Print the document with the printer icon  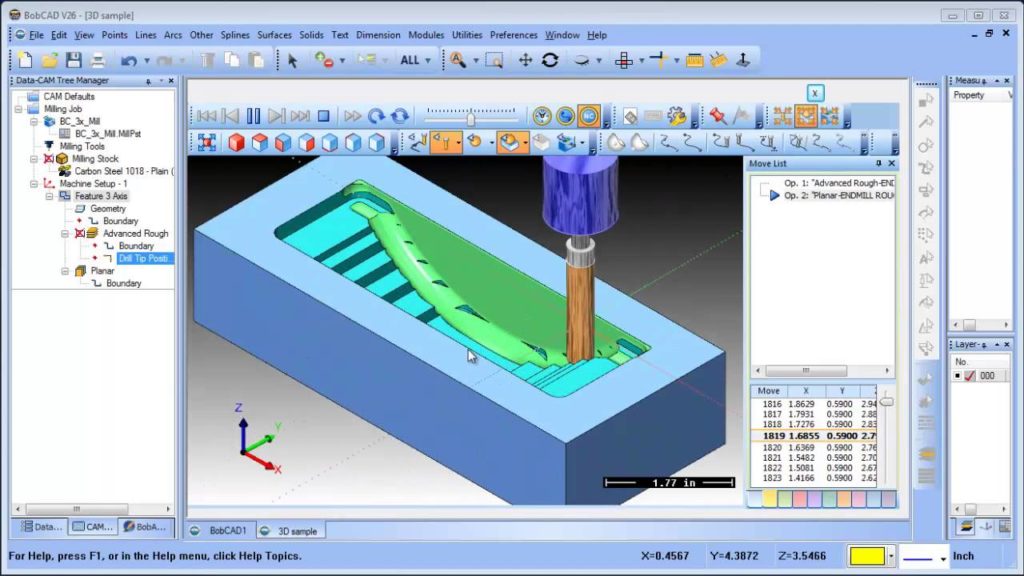(x=97, y=60)
